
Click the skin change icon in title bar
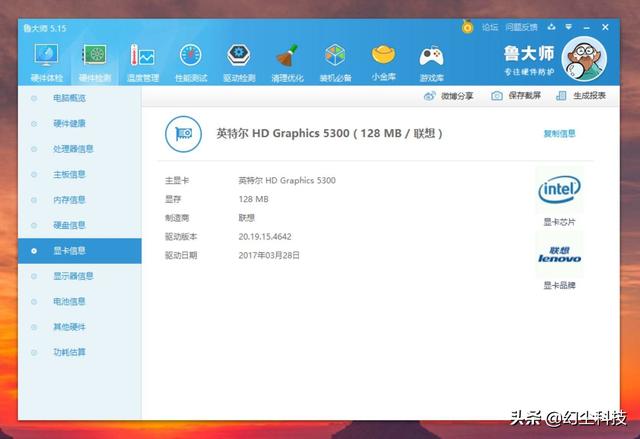tap(551, 27)
